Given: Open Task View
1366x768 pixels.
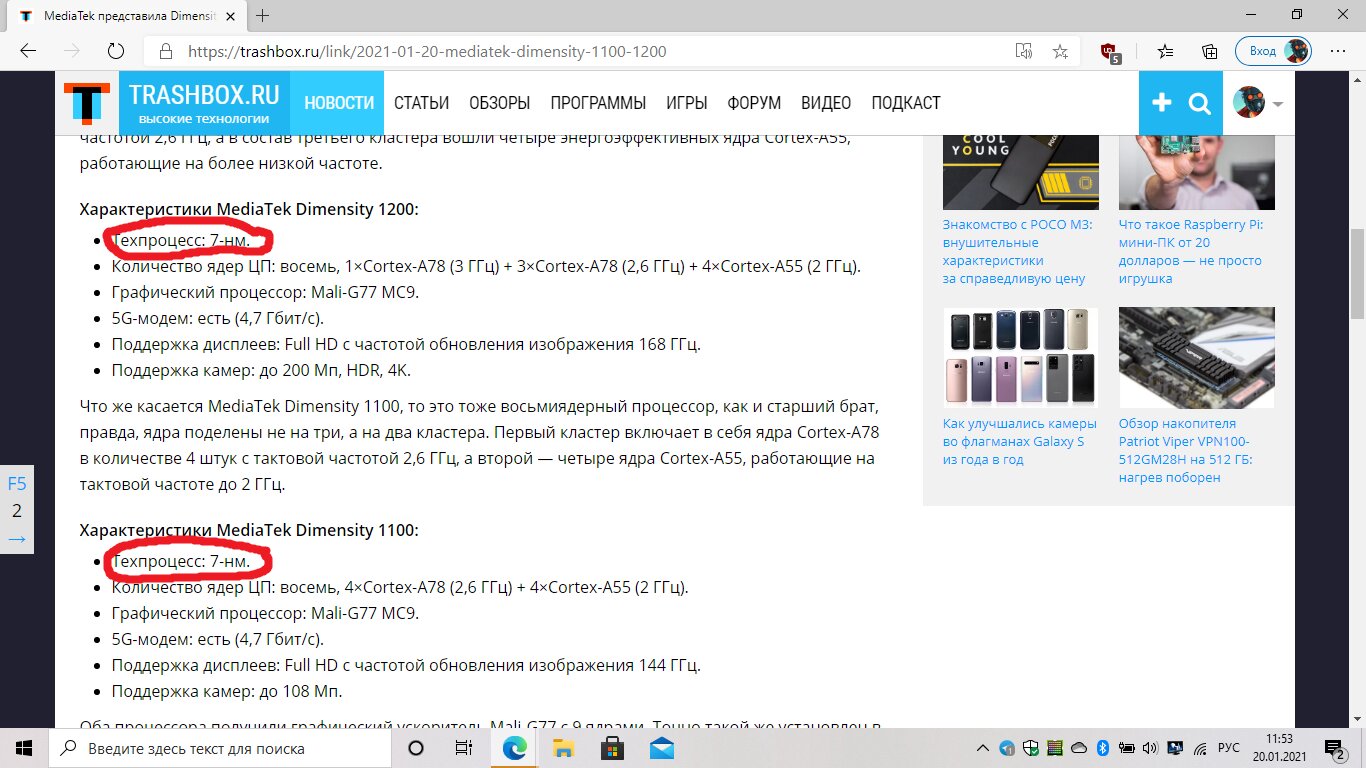Looking at the screenshot, I should pos(464,748).
